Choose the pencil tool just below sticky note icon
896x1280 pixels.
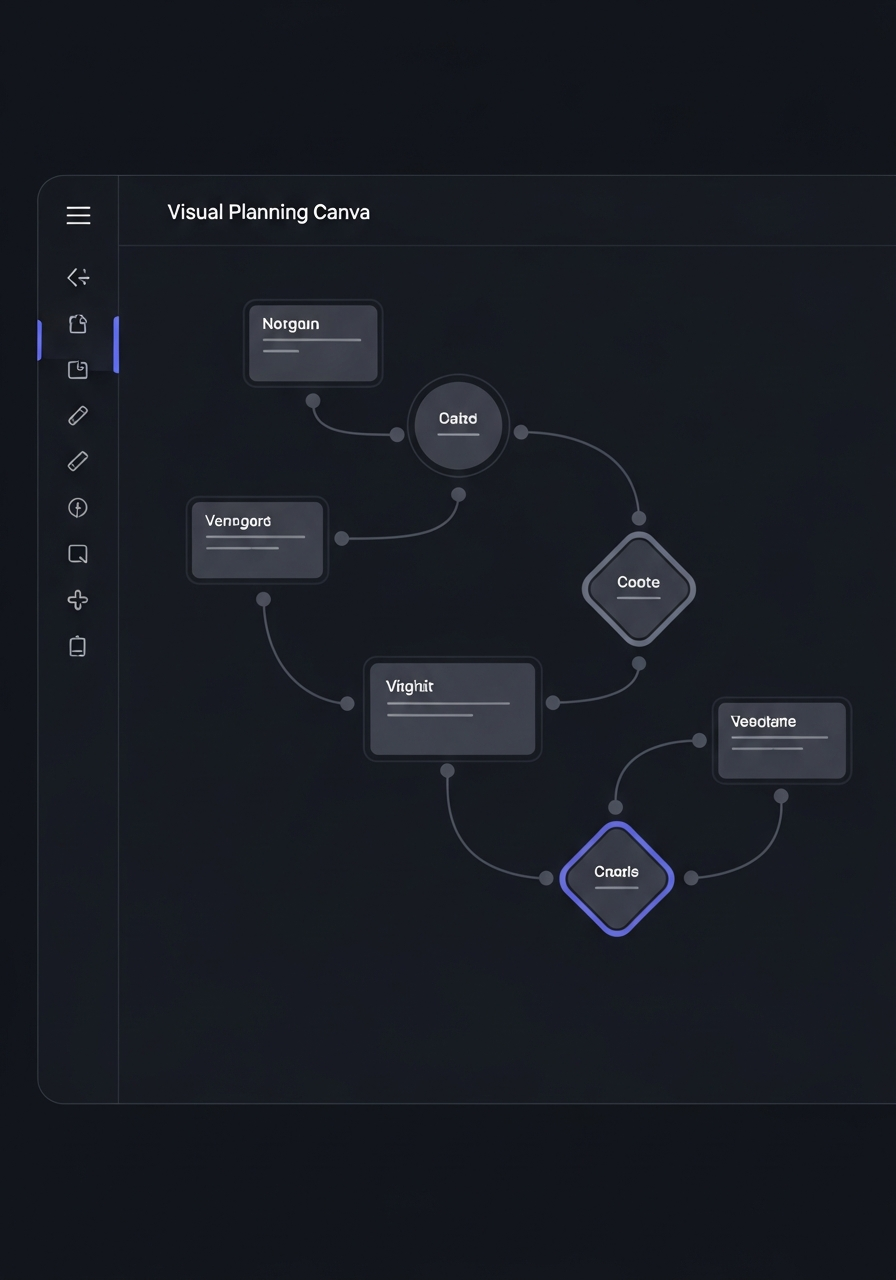[78, 415]
